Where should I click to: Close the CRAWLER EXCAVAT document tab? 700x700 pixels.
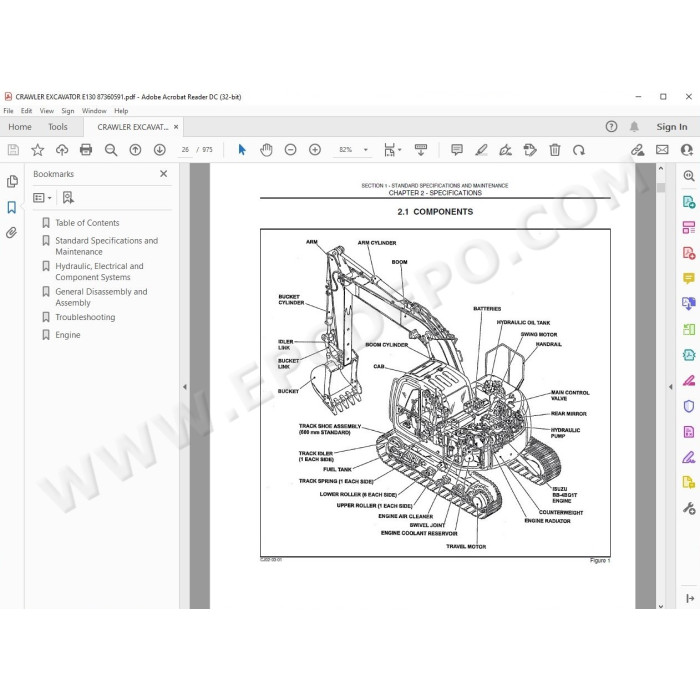pyautogui.click(x=176, y=127)
